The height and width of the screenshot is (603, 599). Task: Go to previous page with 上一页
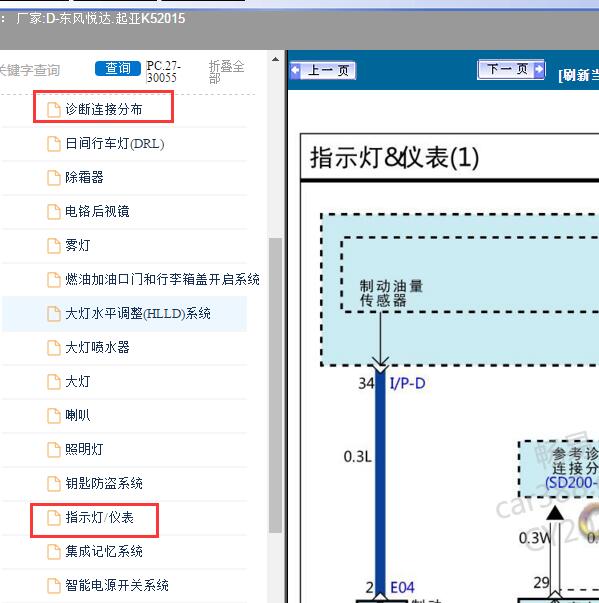click(x=323, y=71)
